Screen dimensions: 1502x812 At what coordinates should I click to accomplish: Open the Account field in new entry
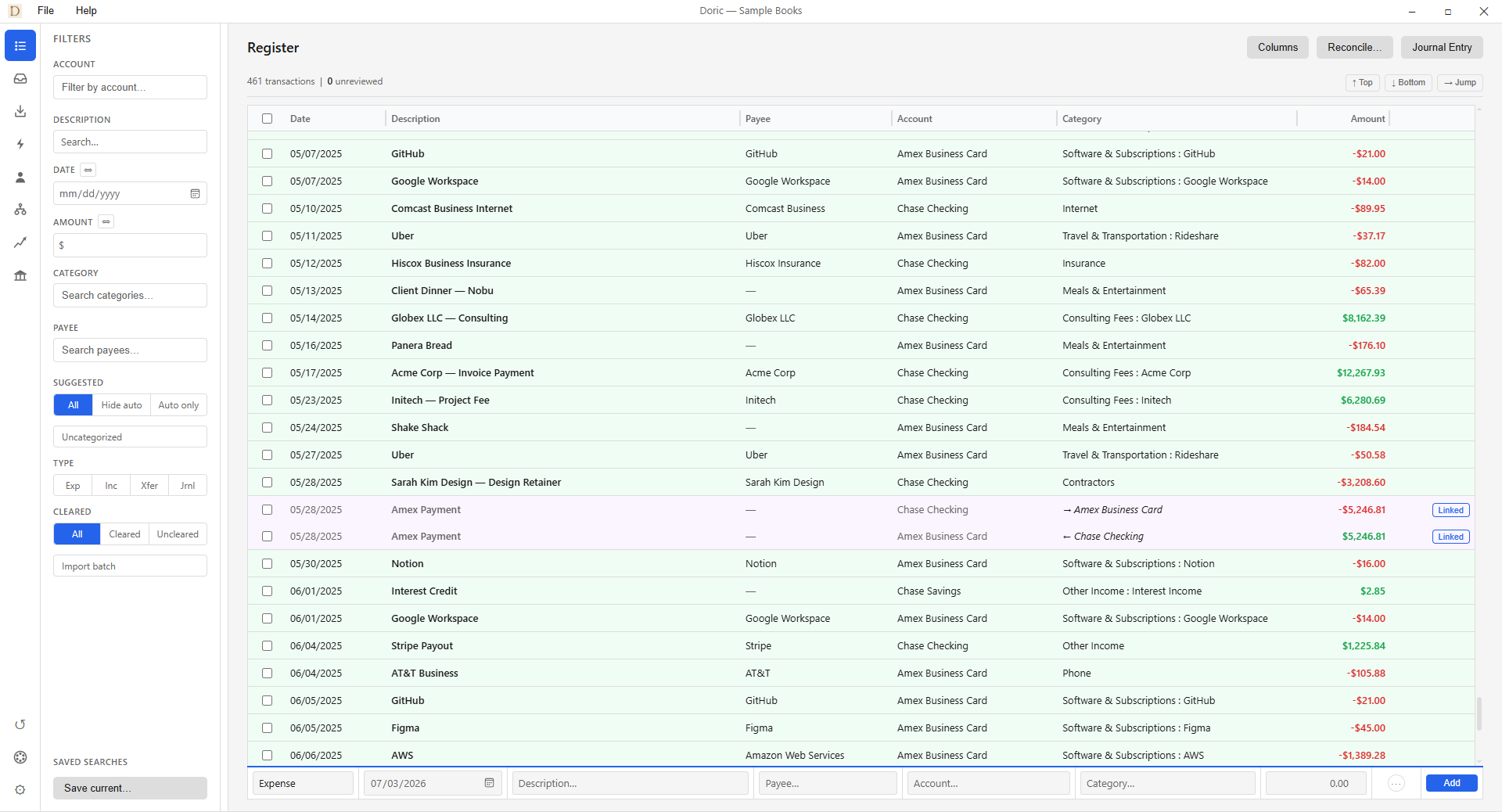988,783
